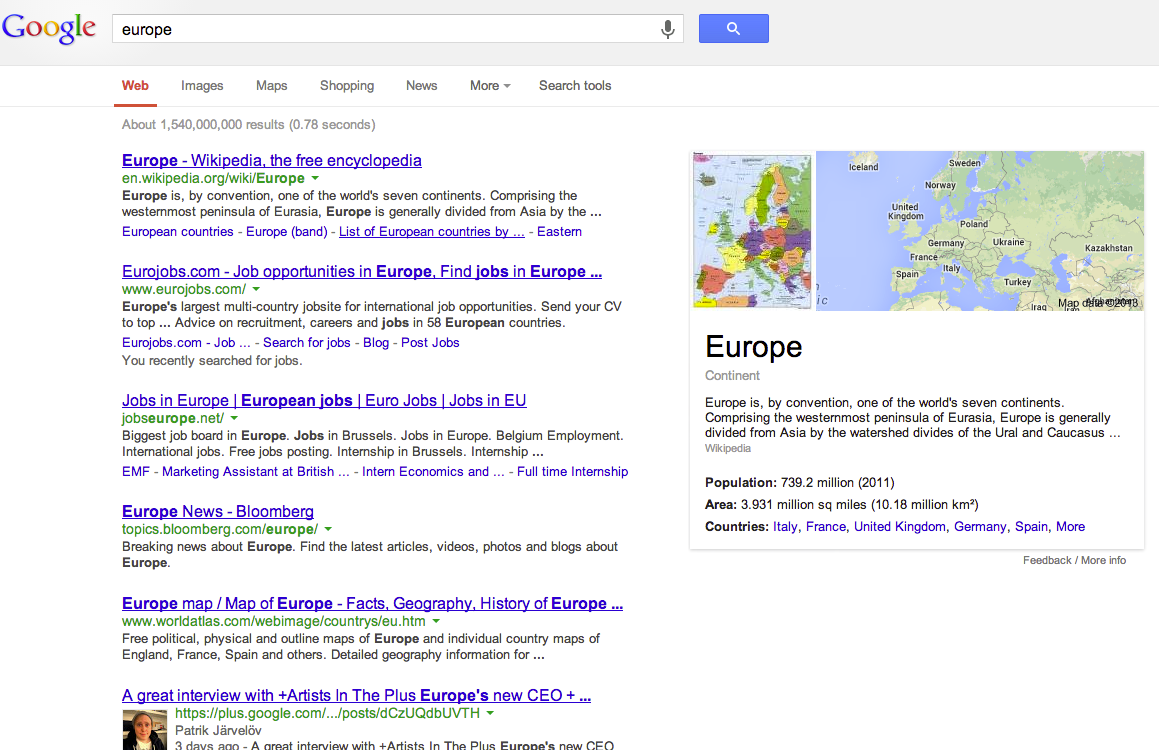Expand the More dropdown menu
The width and height of the screenshot is (1159, 750).
coord(490,86)
